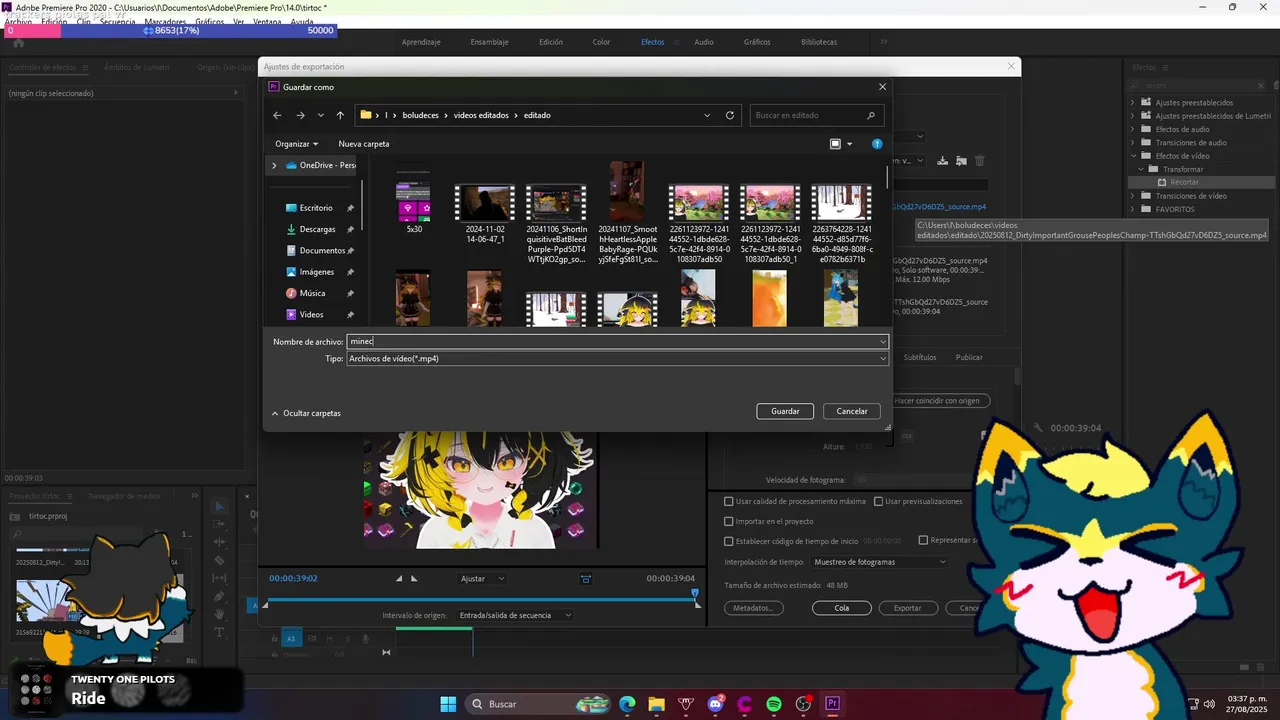Change the file view layout icon
This screenshot has height=720, width=1280.
(835, 144)
